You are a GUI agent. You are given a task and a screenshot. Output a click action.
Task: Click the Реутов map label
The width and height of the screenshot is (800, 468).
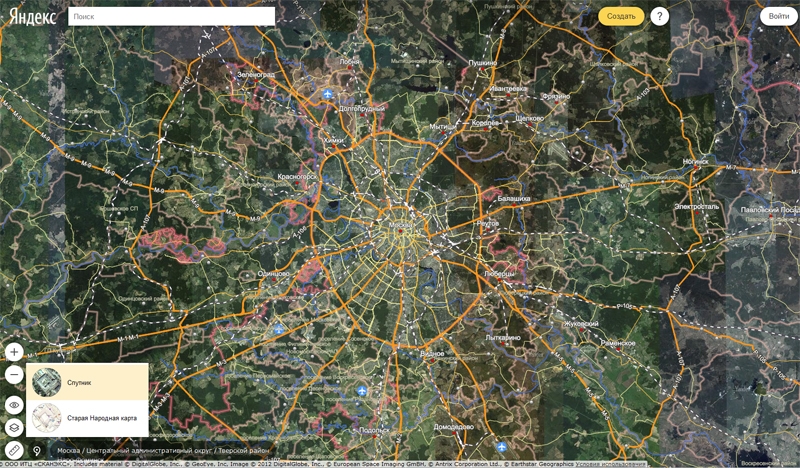(x=488, y=224)
